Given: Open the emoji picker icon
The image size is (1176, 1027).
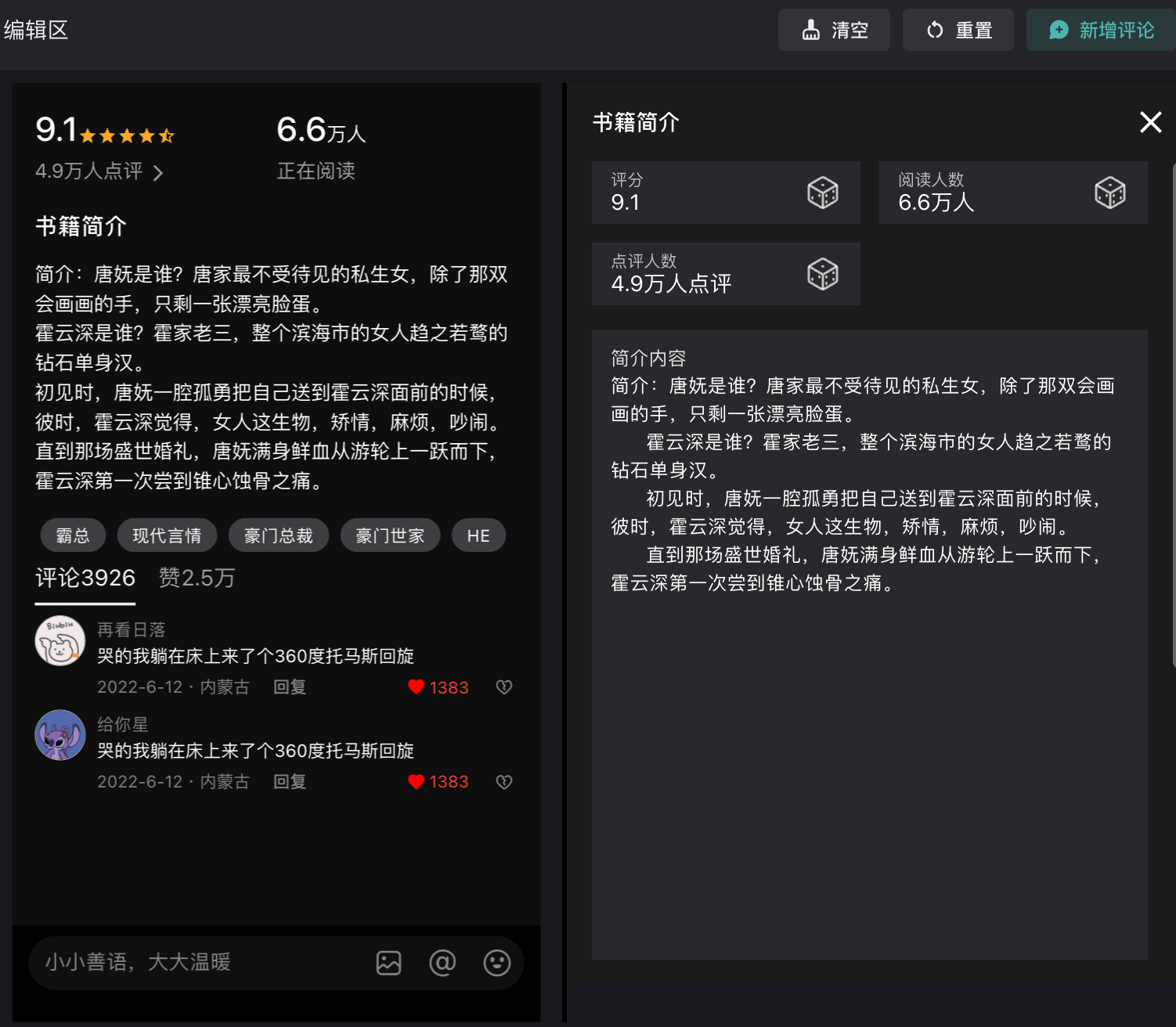Looking at the screenshot, I should [496, 963].
